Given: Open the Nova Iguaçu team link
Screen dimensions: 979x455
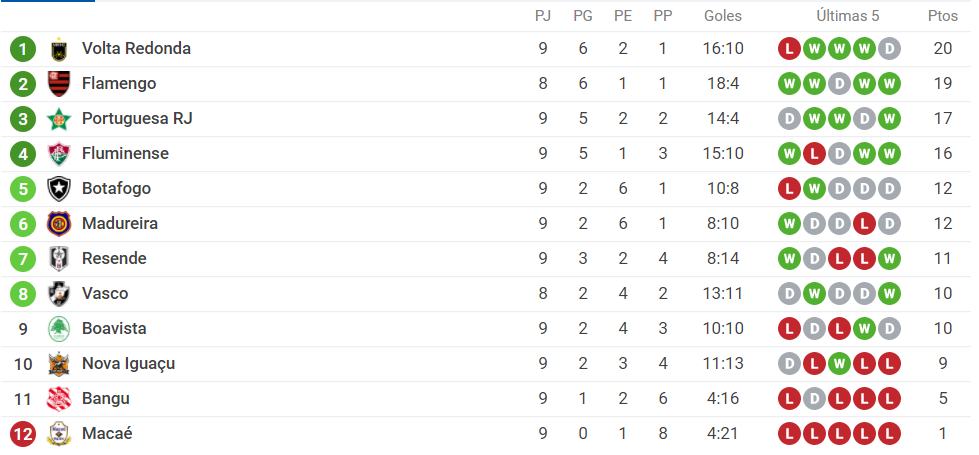Looking at the screenshot, I should click(x=129, y=363).
